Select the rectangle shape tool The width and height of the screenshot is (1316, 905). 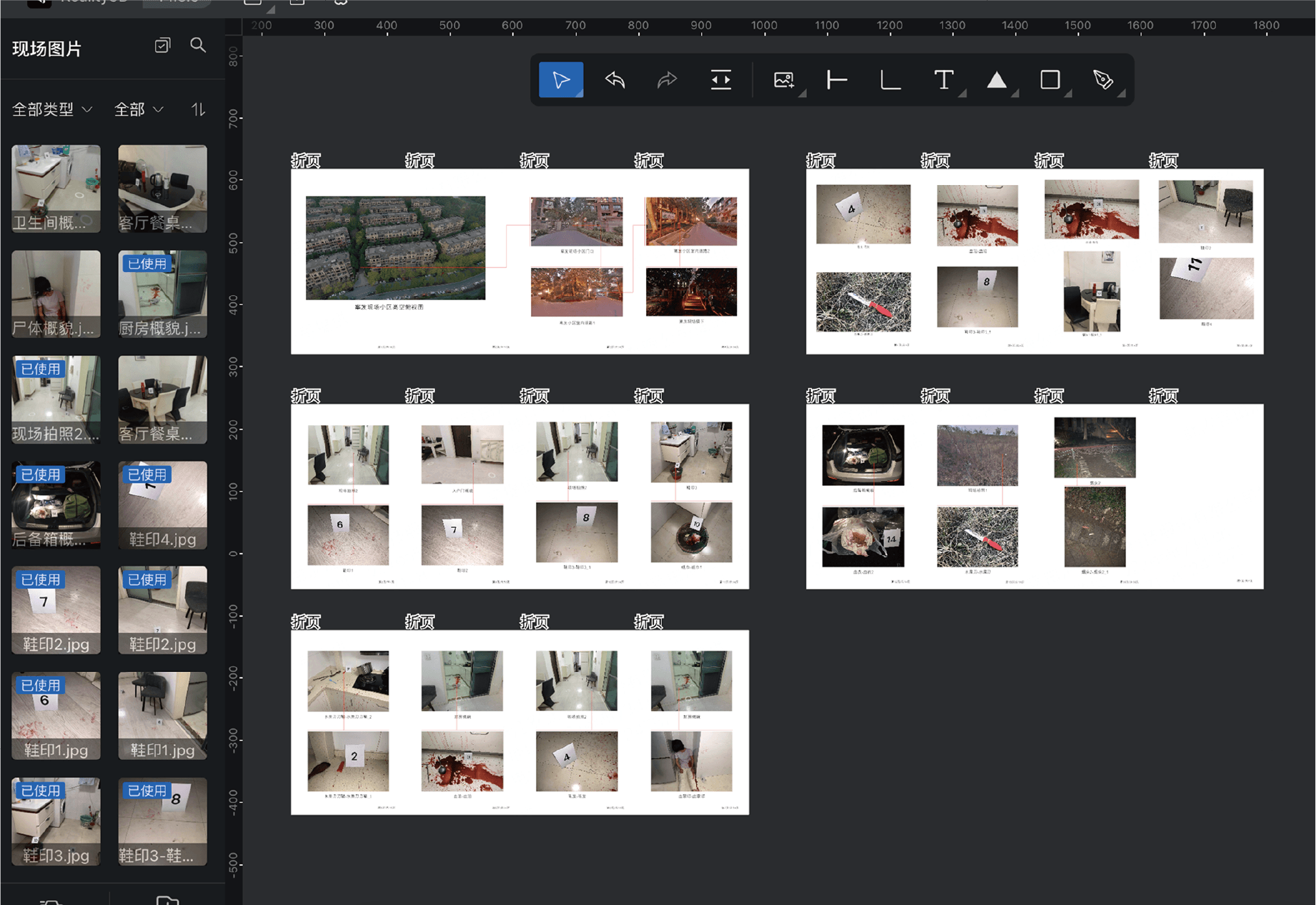click(1050, 80)
